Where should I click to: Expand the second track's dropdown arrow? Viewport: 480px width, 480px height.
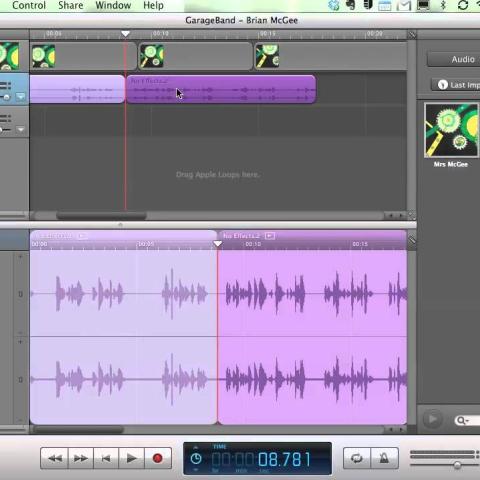pyautogui.click(x=21, y=129)
